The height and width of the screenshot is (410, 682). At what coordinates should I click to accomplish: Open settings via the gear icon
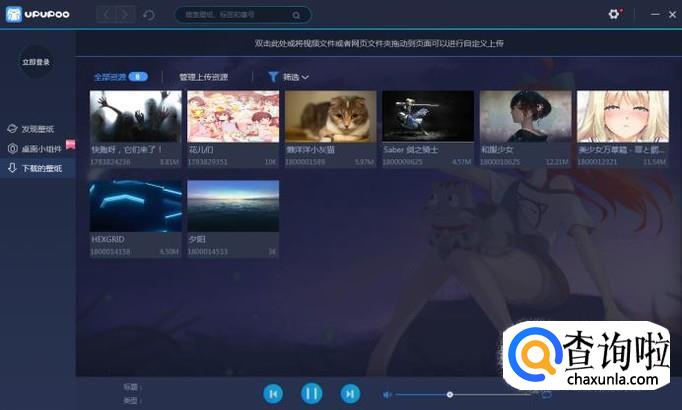click(614, 14)
